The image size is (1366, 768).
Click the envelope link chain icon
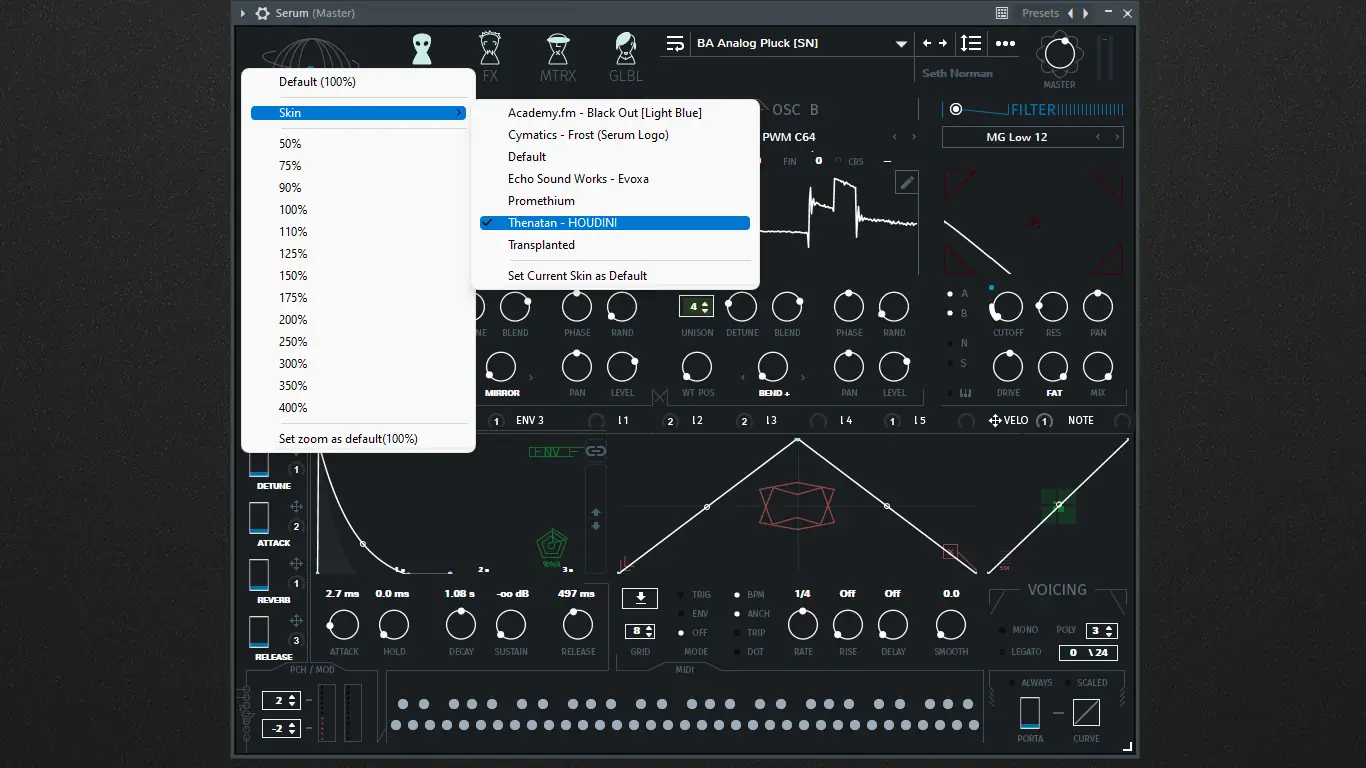tap(596, 451)
